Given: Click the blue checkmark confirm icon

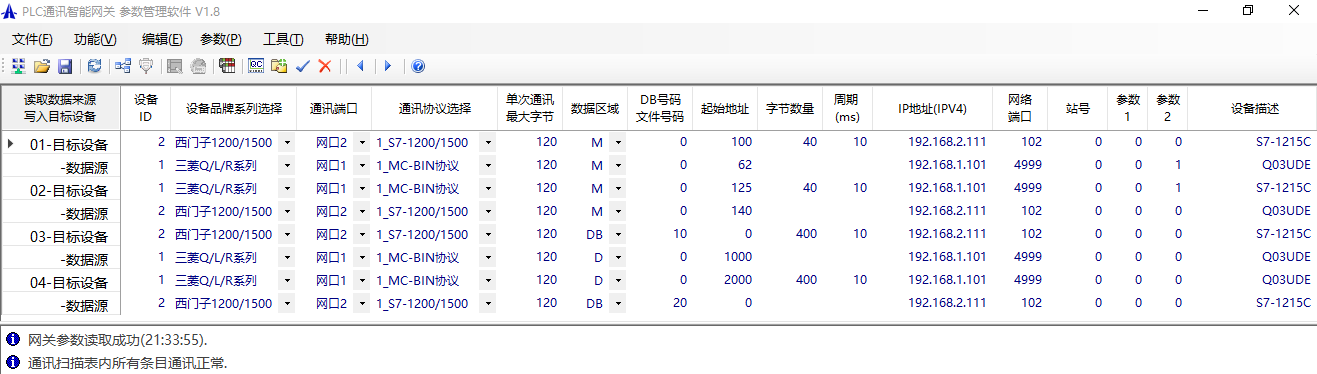Looking at the screenshot, I should pyautogui.click(x=303, y=66).
